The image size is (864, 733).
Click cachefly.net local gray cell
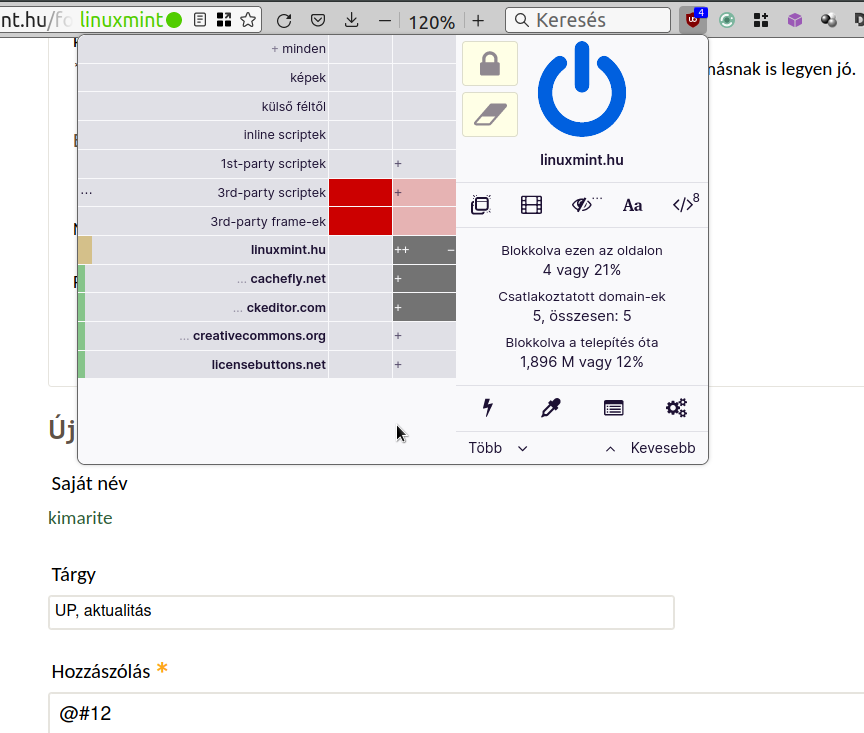[x=424, y=278]
